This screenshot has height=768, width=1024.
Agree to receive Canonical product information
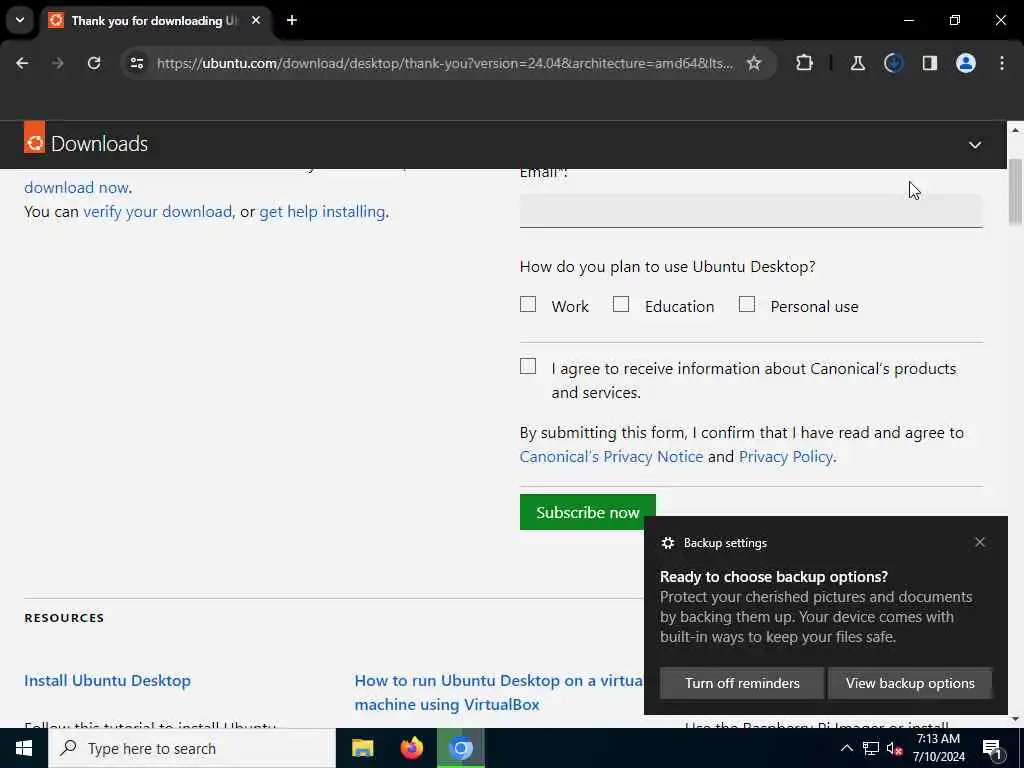pyautogui.click(x=528, y=366)
